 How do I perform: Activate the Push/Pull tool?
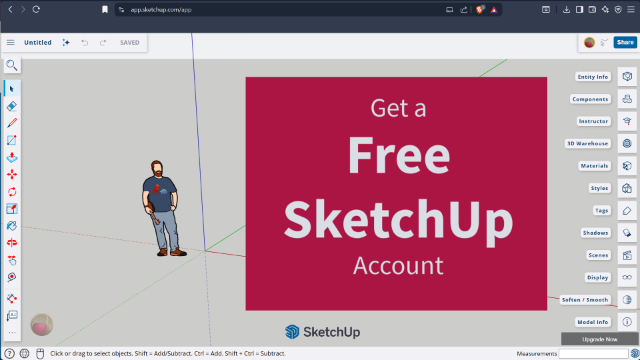pos(12,158)
